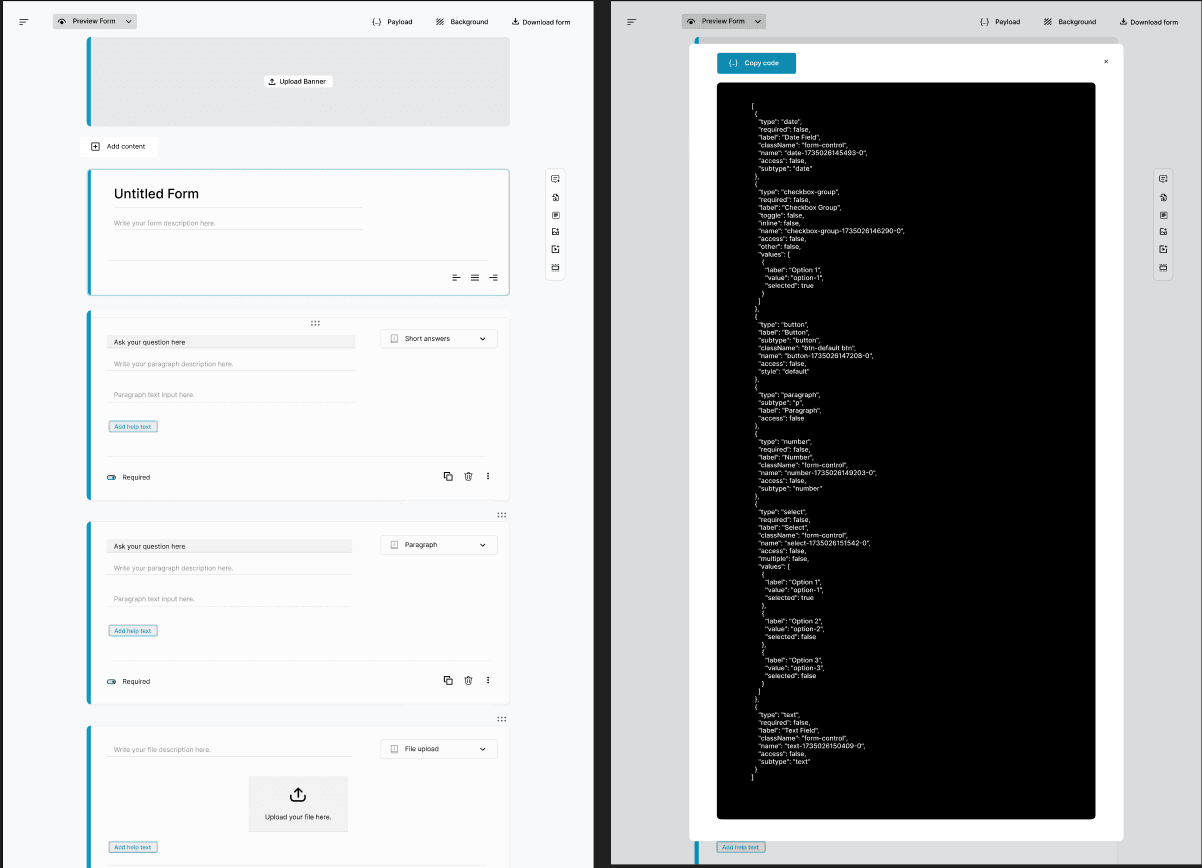The height and width of the screenshot is (868, 1202).
Task: Right-align the form title text
Action: (493, 278)
